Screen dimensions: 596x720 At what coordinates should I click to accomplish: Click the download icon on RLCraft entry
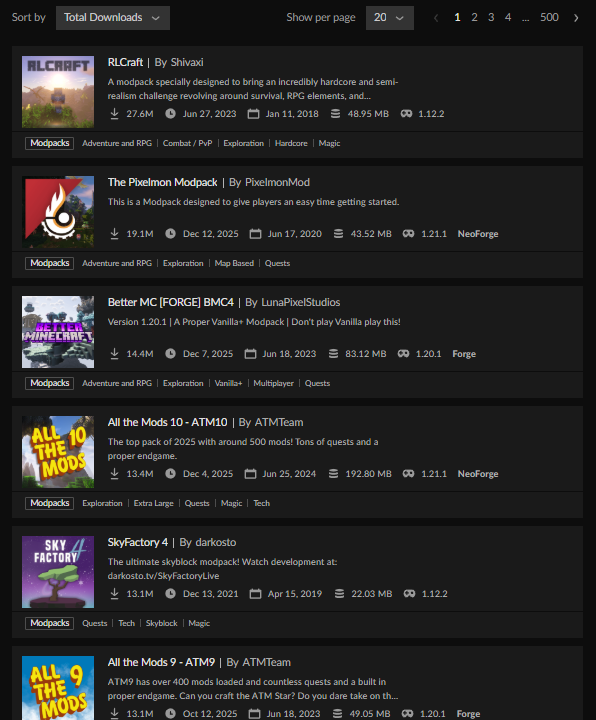click(114, 113)
